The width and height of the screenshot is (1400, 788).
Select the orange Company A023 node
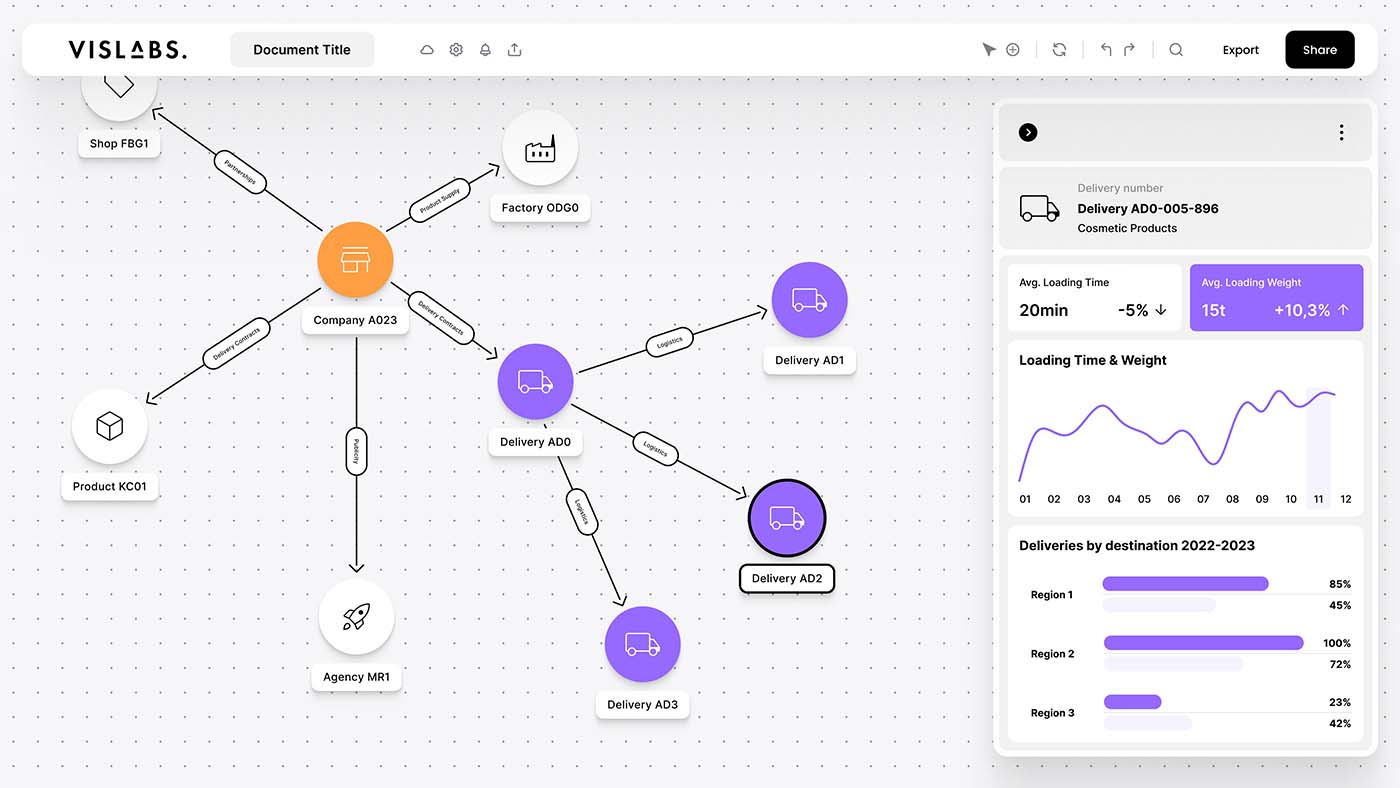tap(355, 260)
